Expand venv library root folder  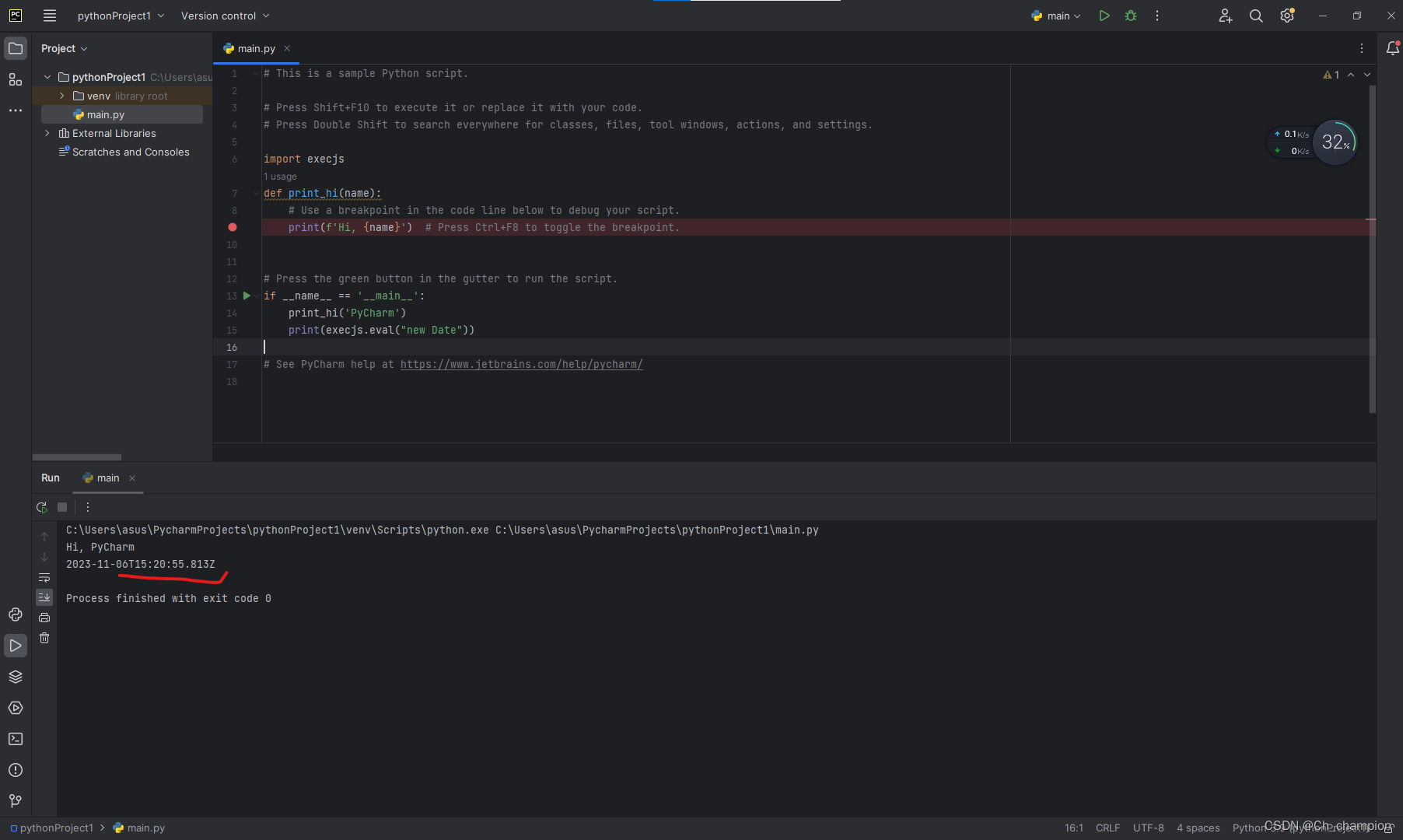[62, 96]
